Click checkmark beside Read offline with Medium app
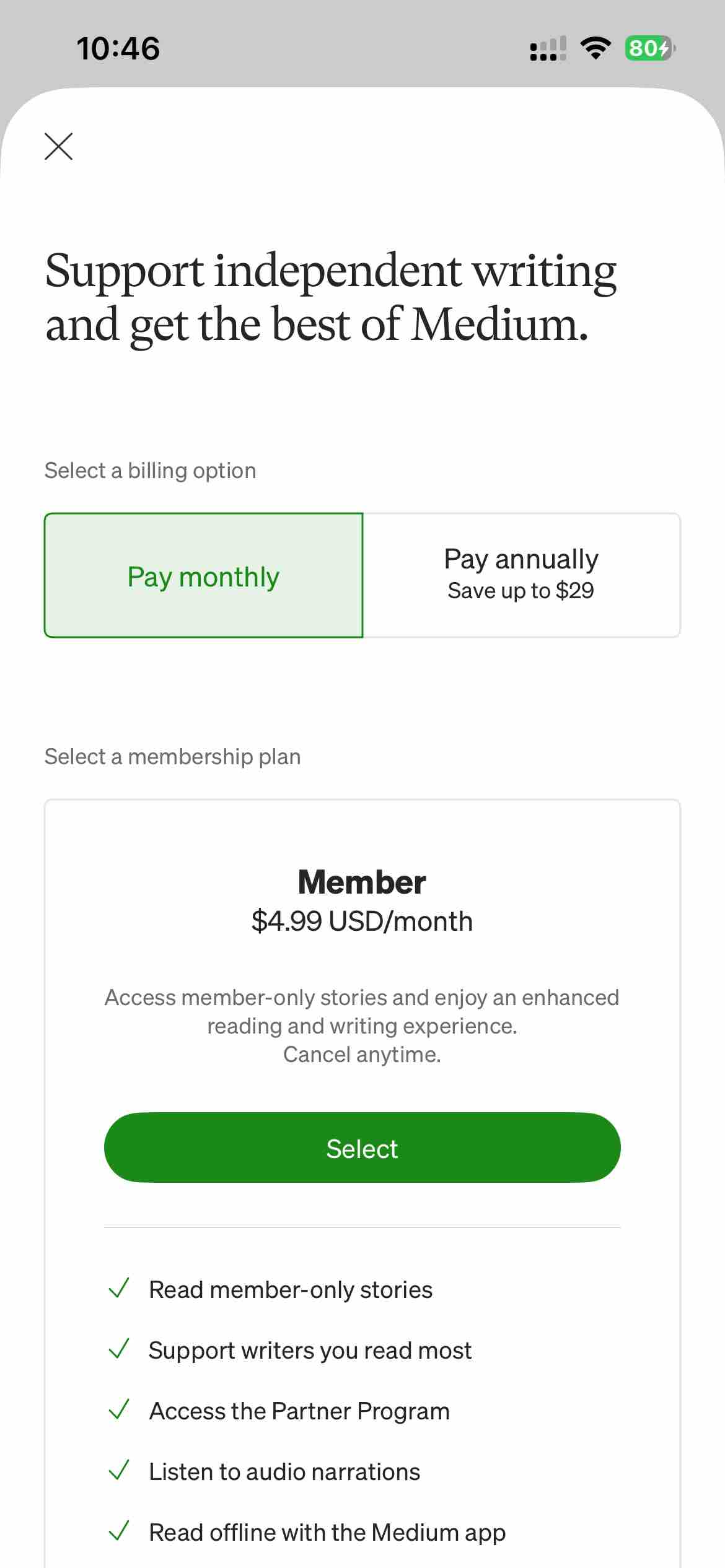725x1568 pixels. 118,1531
